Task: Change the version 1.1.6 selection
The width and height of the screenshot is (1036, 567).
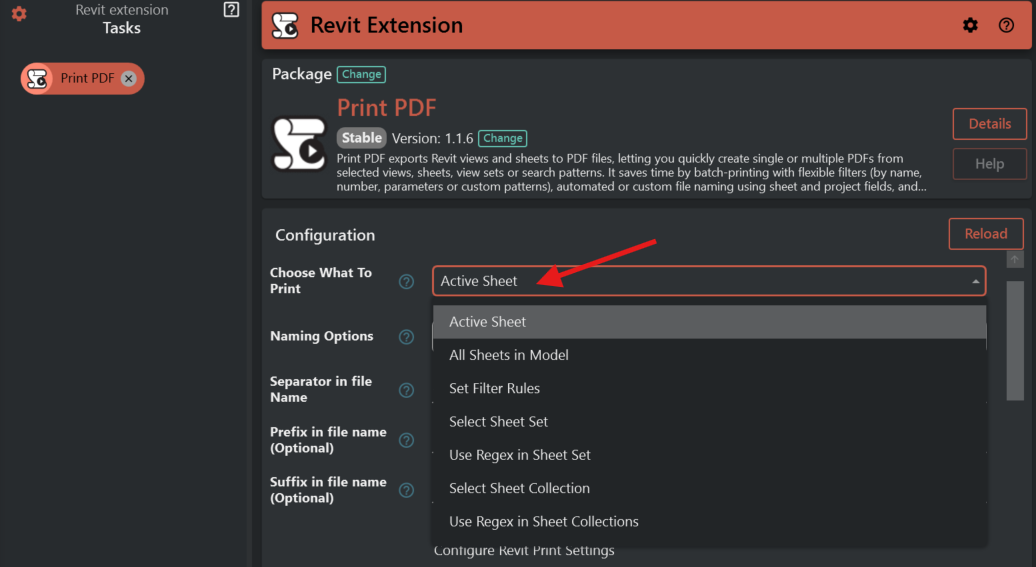Action: tap(502, 138)
